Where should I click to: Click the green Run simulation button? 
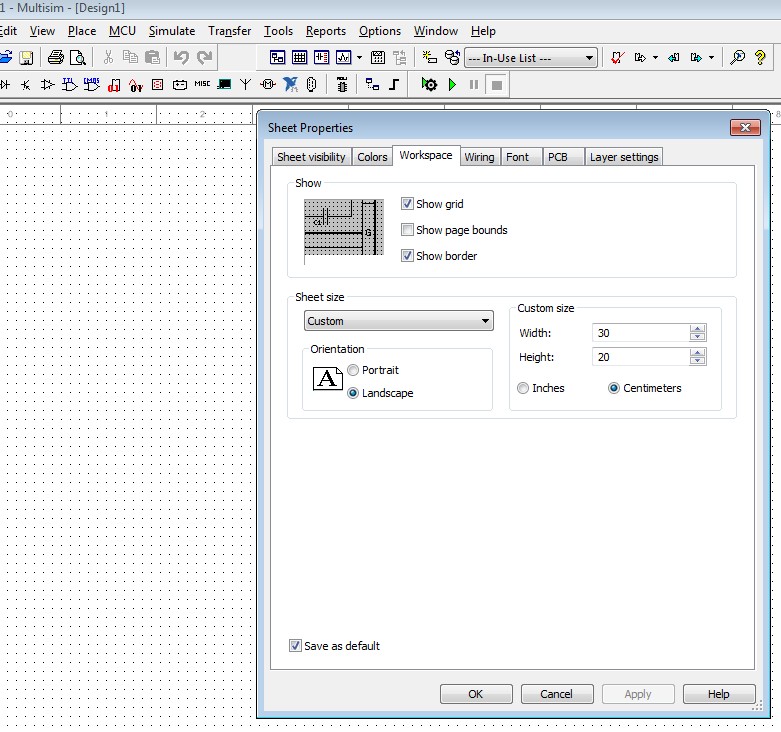coord(452,85)
